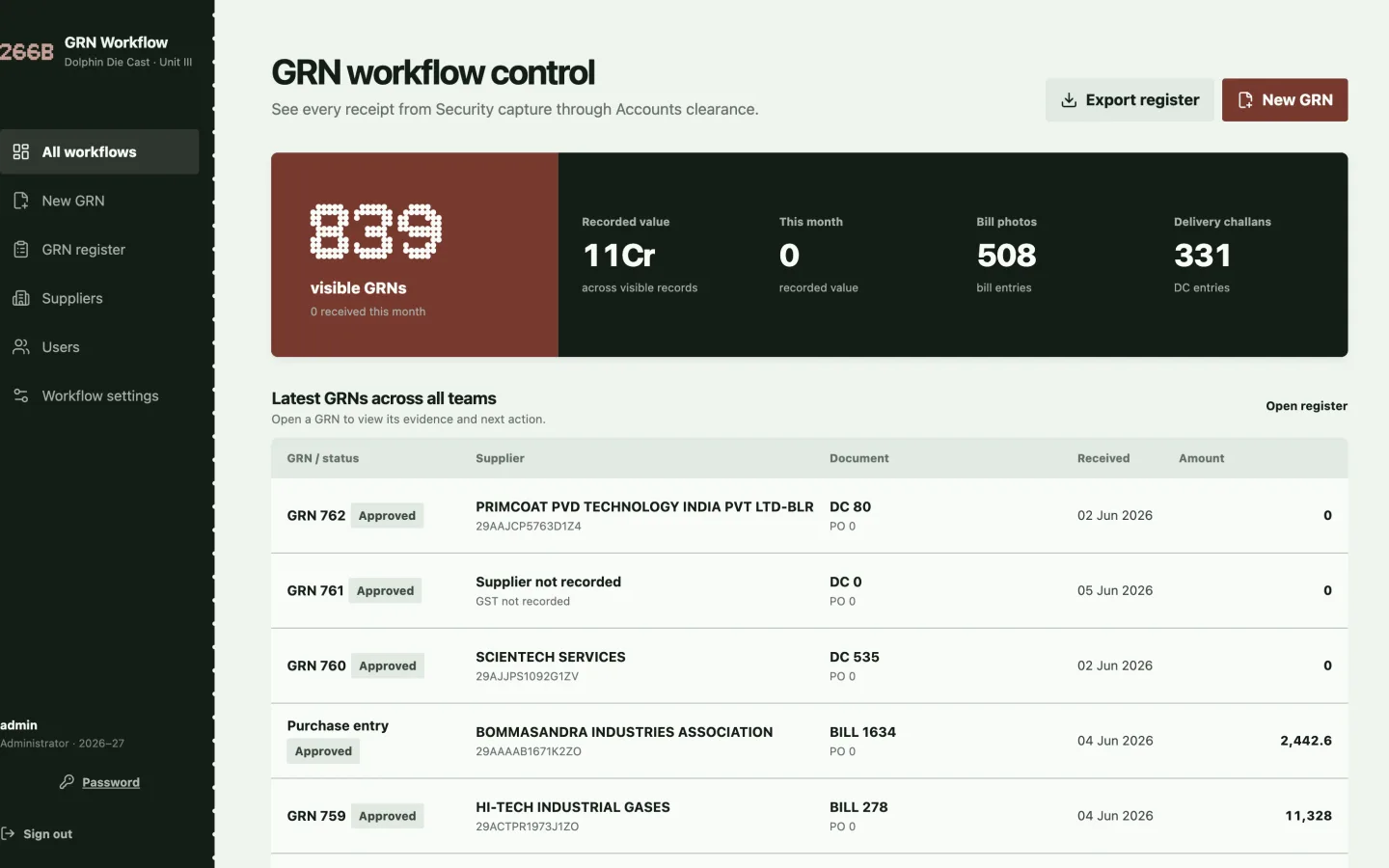The height and width of the screenshot is (868, 1389).
Task: Click the Received column header
Action: (1103, 459)
